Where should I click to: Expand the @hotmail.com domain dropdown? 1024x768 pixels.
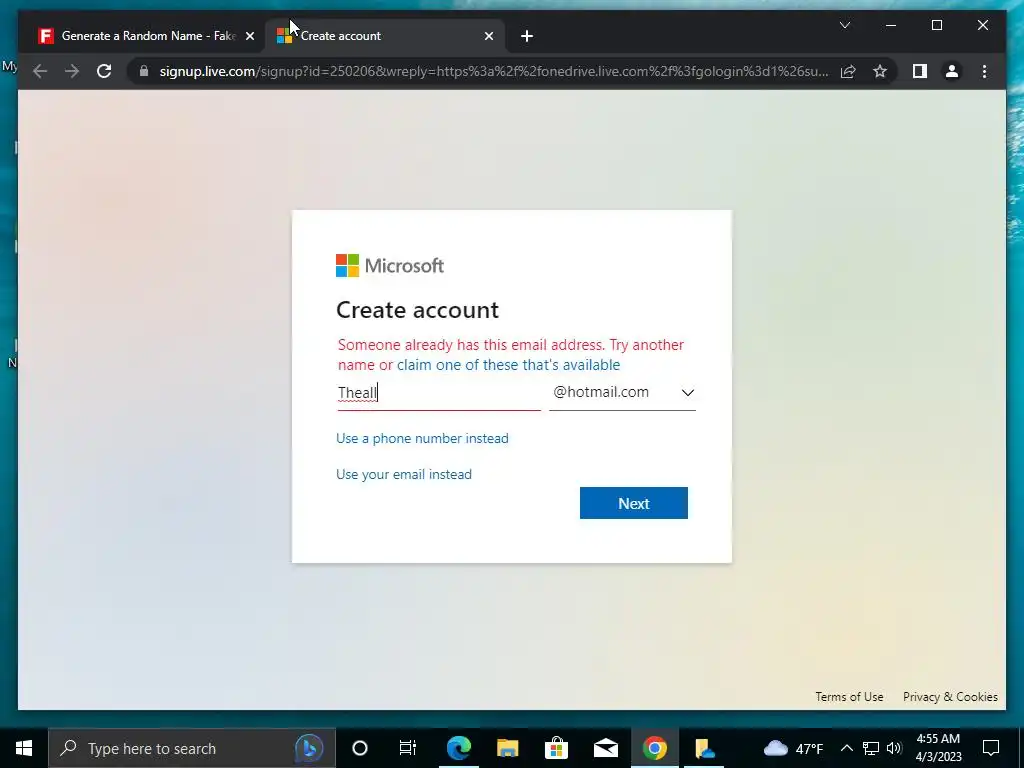click(622, 392)
